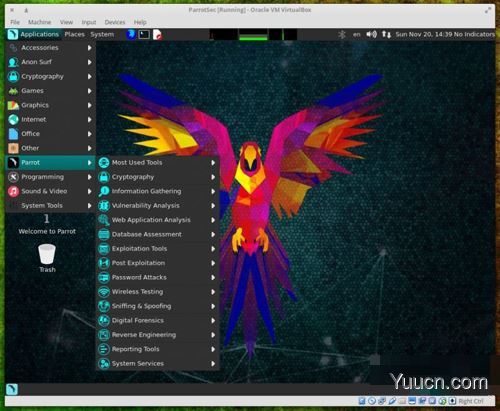500x411 pixels.
Task: Expand the System Services submenu arrow
Action: pyautogui.click(x=213, y=363)
